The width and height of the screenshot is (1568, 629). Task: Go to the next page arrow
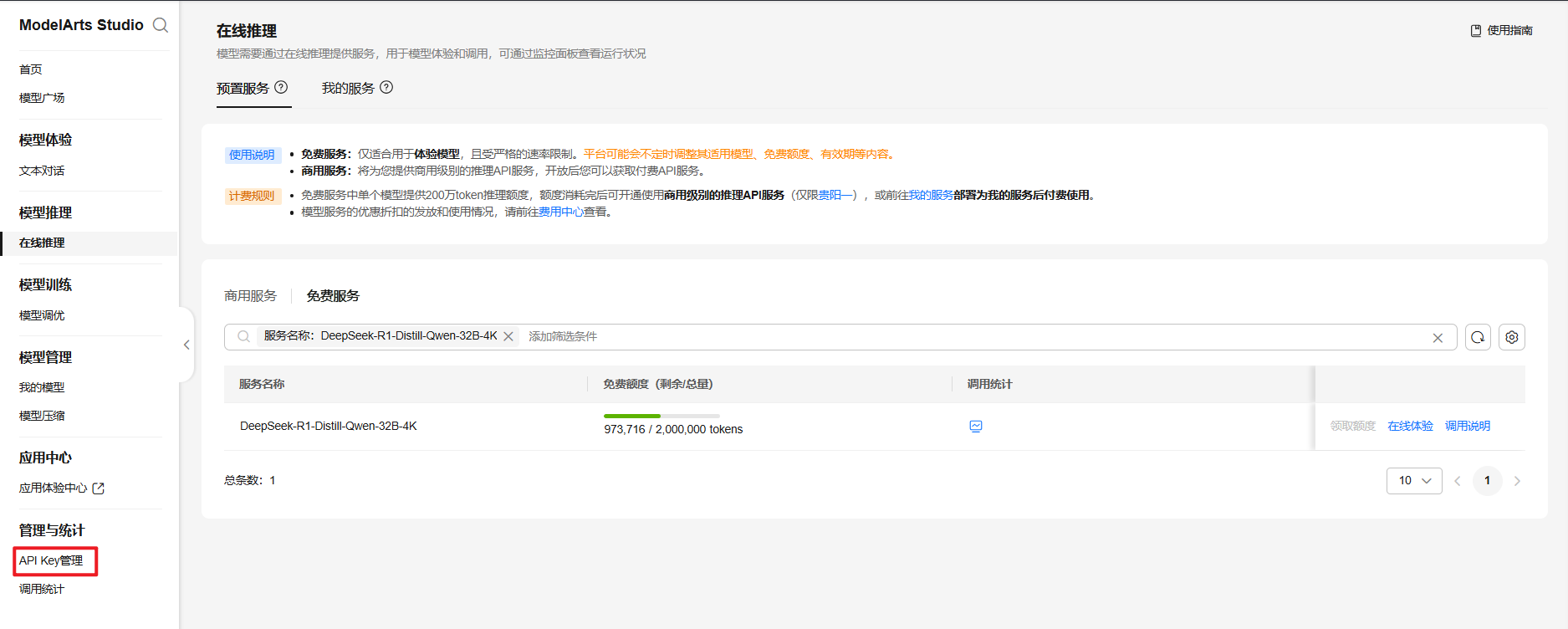point(1517,481)
